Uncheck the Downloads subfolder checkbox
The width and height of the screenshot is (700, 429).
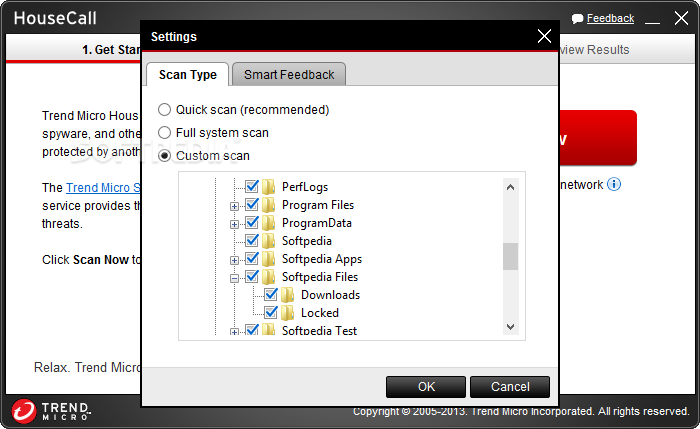click(x=271, y=294)
